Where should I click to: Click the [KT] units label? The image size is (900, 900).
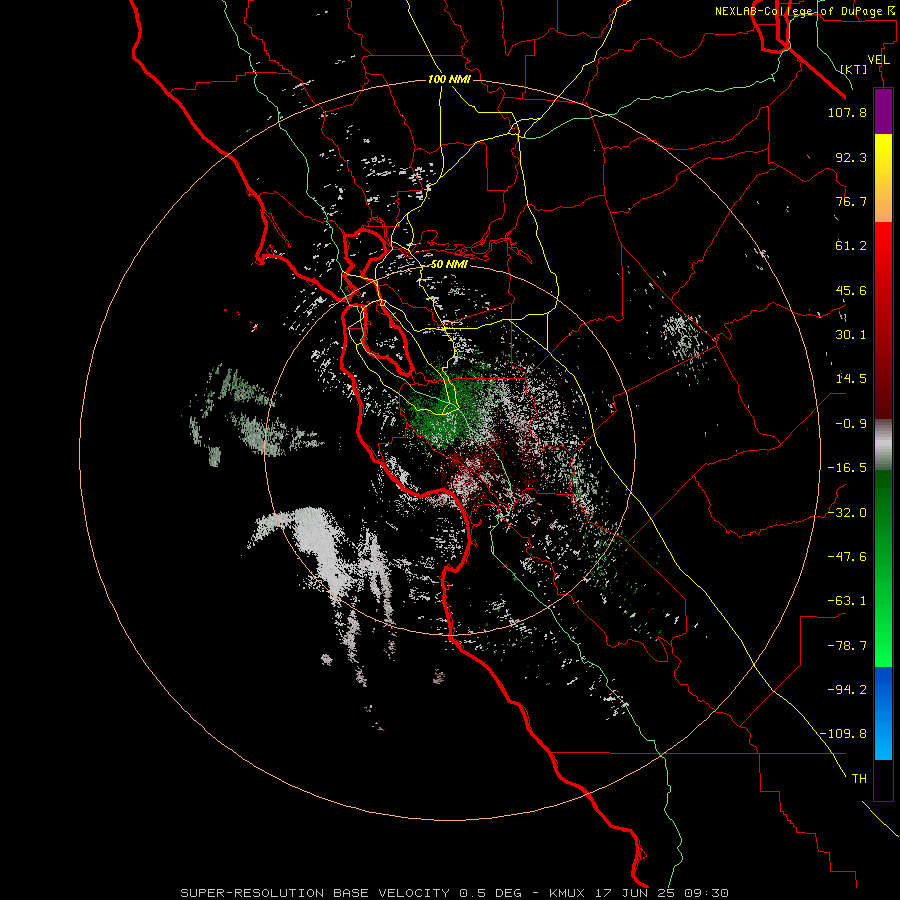click(854, 69)
